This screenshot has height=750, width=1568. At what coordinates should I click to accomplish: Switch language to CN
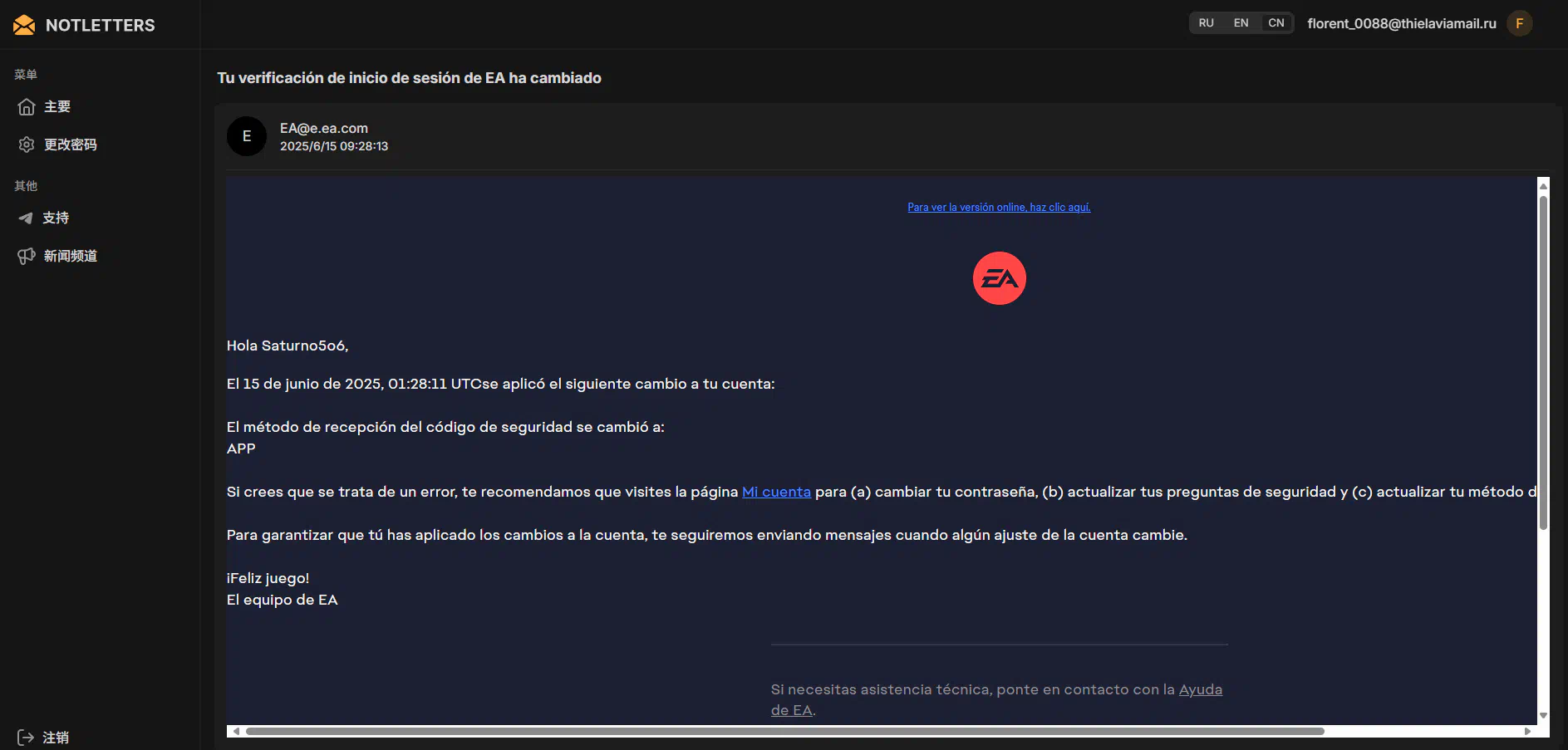click(x=1276, y=23)
